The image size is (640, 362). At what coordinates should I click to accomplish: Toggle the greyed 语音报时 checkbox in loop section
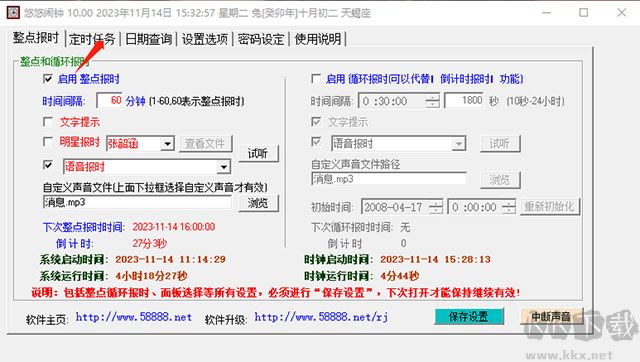[316, 142]
